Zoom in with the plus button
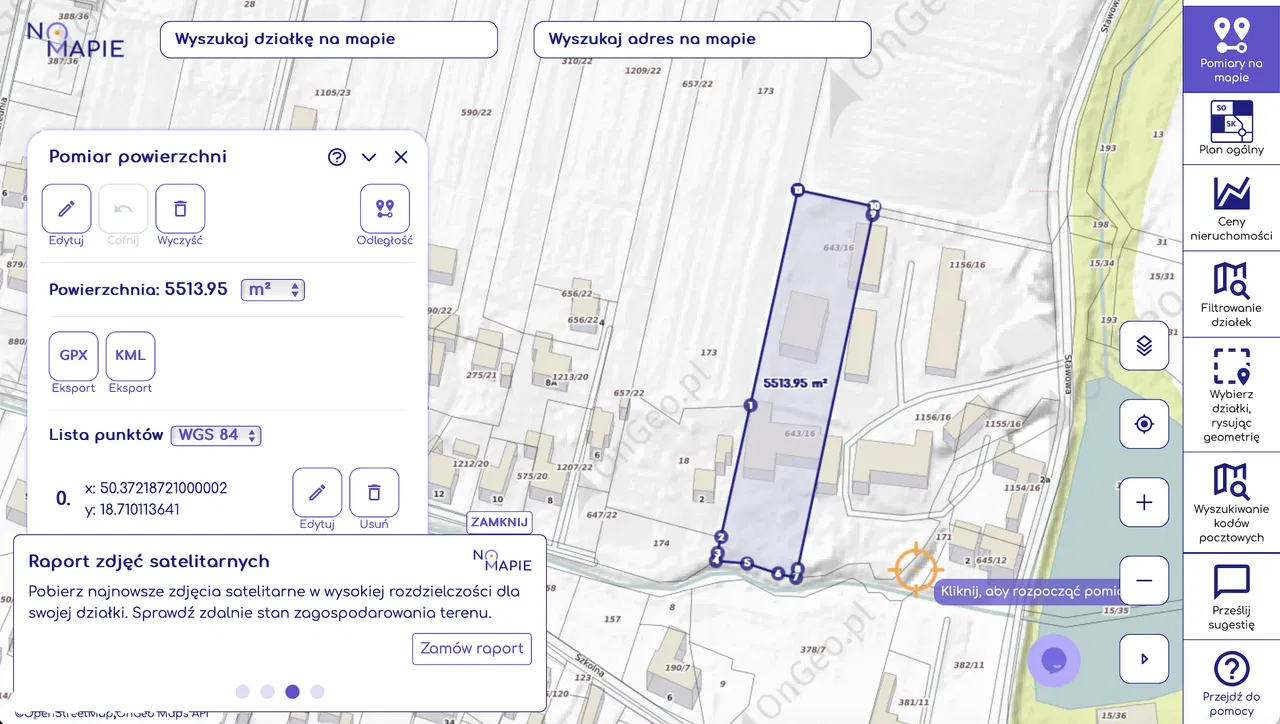This screenshot has height=724, width=1280. (1144, 503)
